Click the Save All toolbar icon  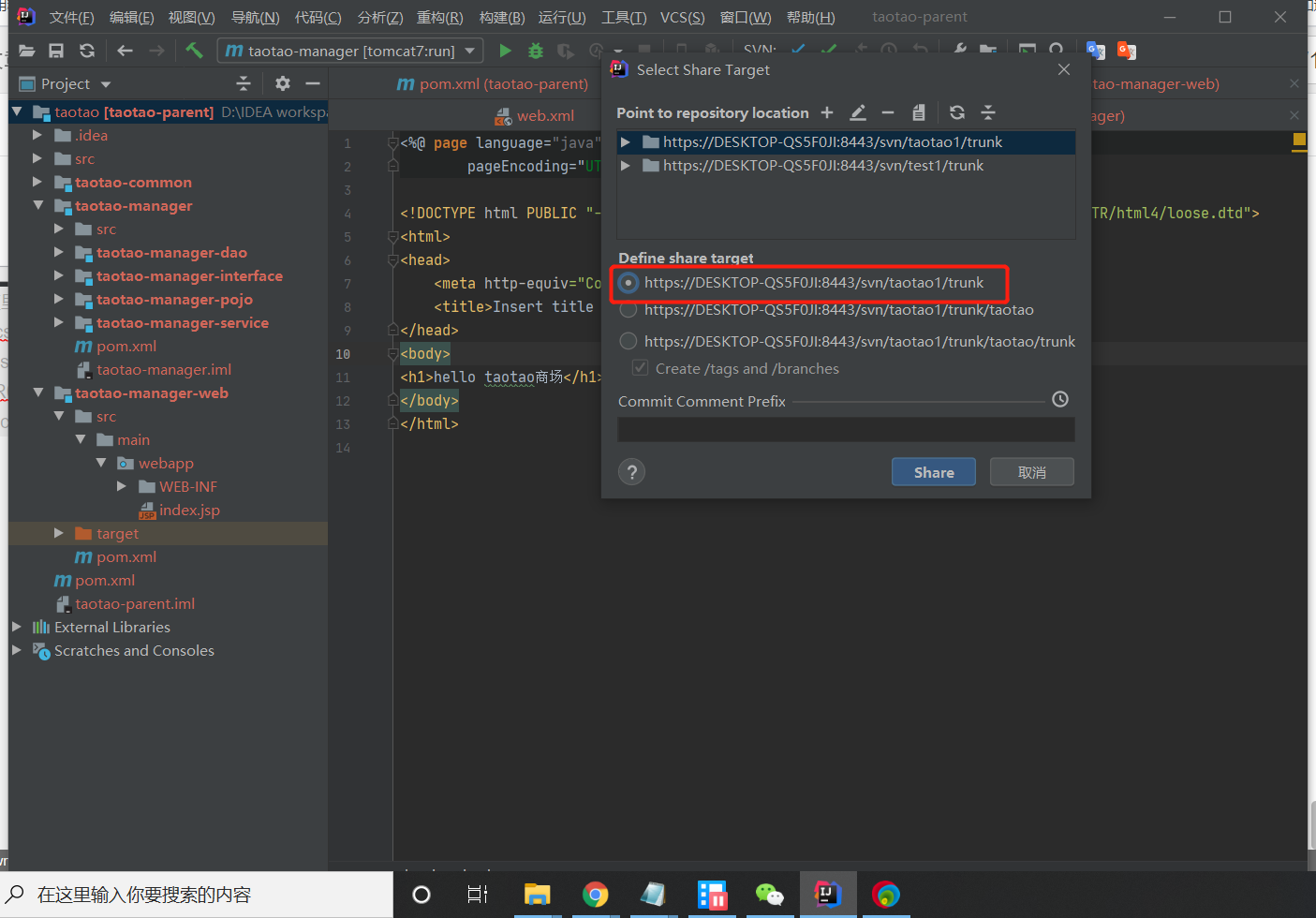coord(56,51)
